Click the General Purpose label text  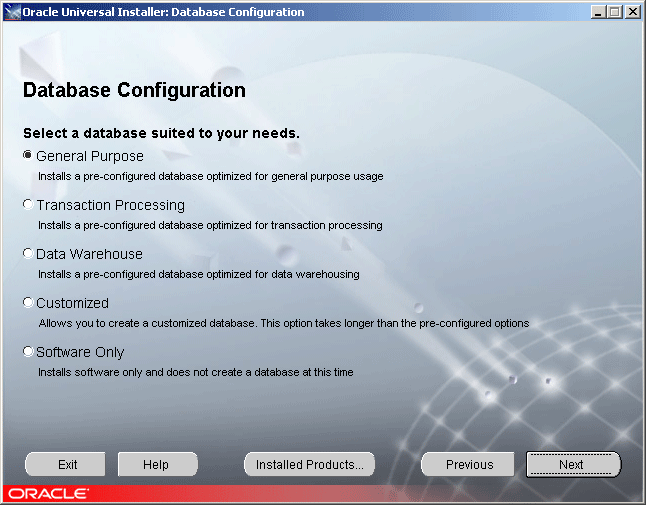pyautogui.click(x=90, y=156)
